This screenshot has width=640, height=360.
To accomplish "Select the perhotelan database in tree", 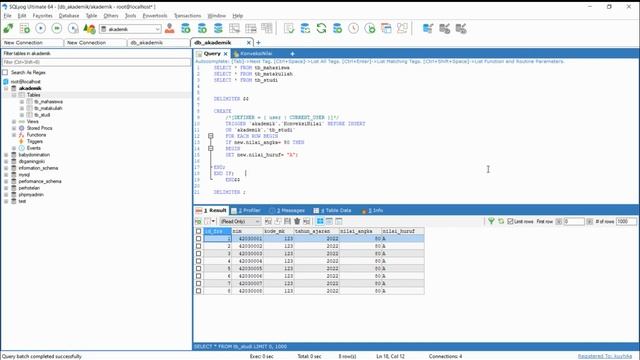I will tap(29, 188).
